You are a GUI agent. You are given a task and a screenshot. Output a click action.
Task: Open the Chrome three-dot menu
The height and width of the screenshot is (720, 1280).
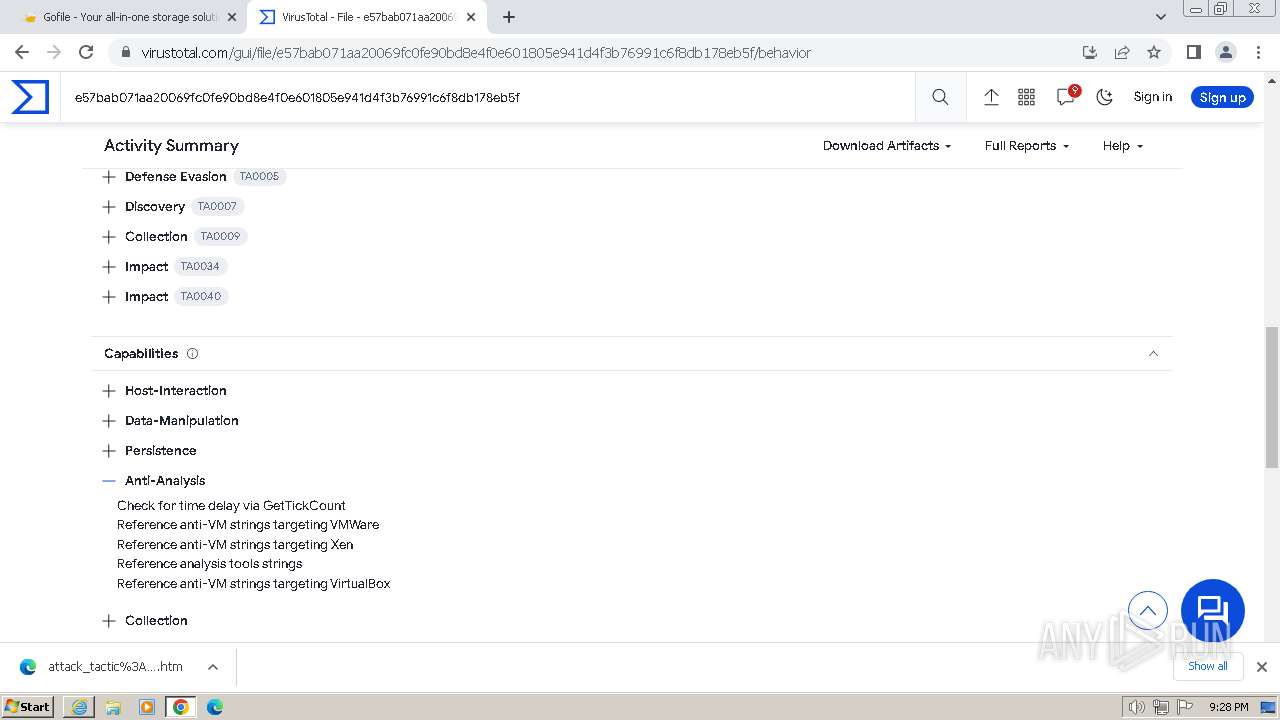pyautogui.click(x=1258, y=52)
